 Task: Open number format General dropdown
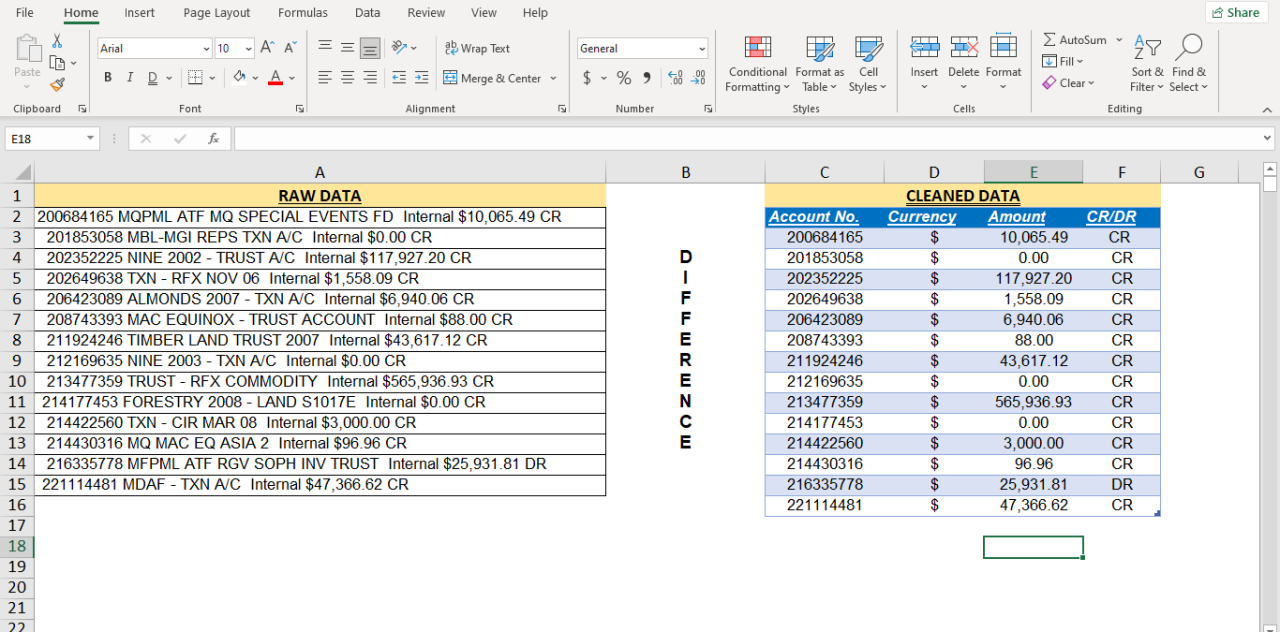pos(702,48)
